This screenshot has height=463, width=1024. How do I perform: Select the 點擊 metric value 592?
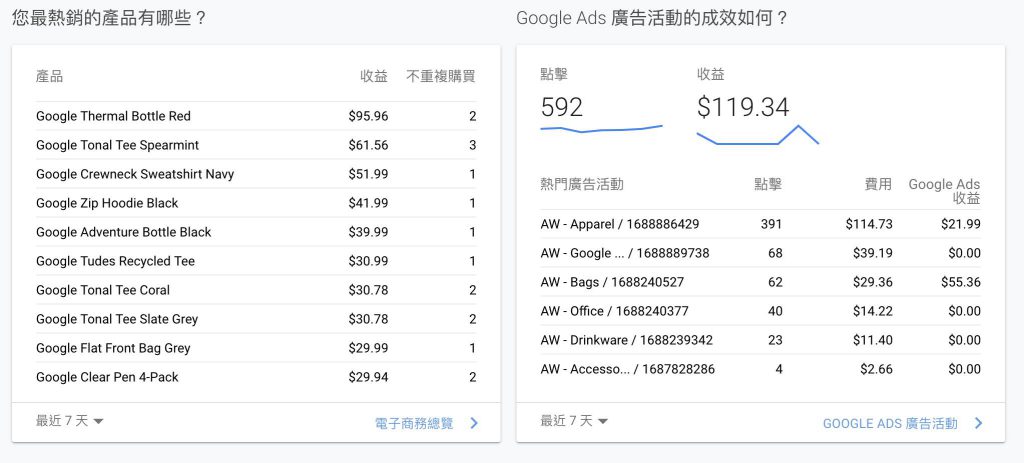pos(562,107)
